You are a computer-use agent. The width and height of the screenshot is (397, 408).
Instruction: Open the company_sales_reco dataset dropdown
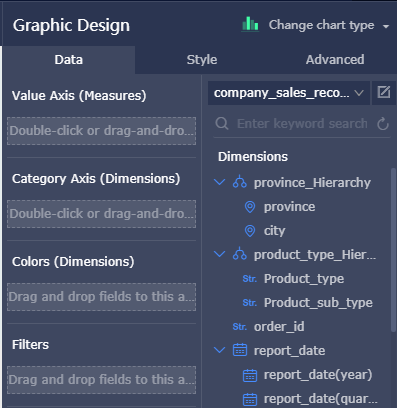pyautogui.click(x=289, y=93)
